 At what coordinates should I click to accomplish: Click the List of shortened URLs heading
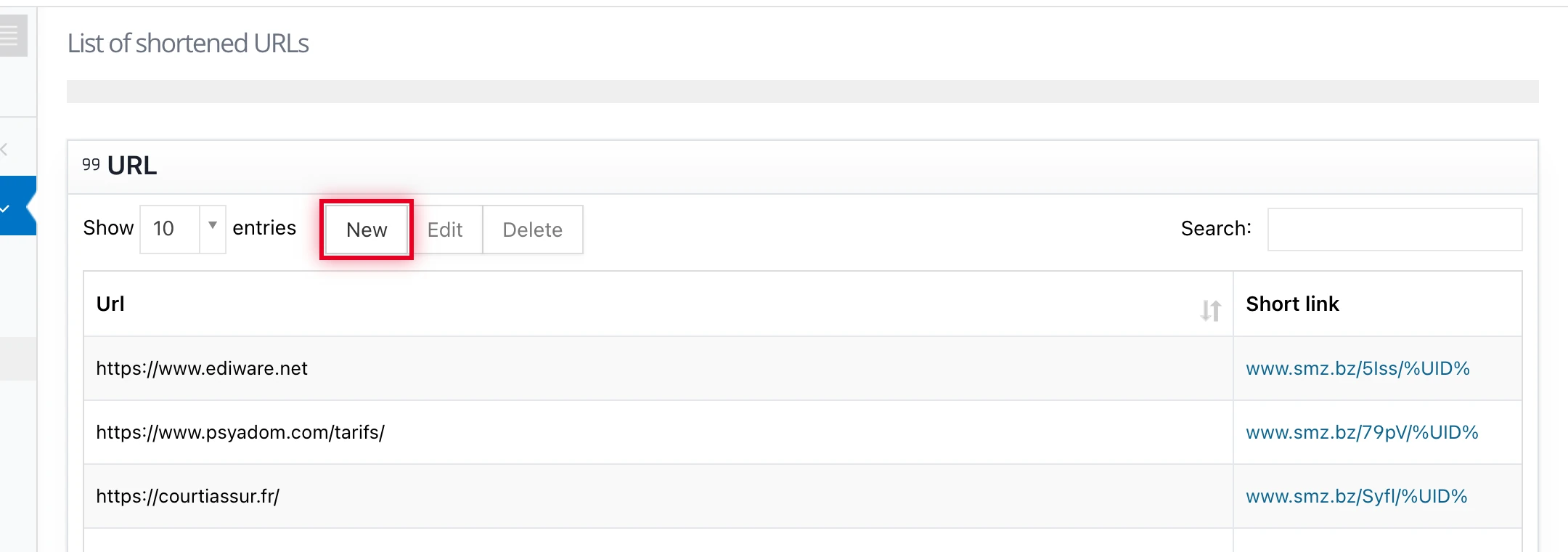[x=189, y=43]
